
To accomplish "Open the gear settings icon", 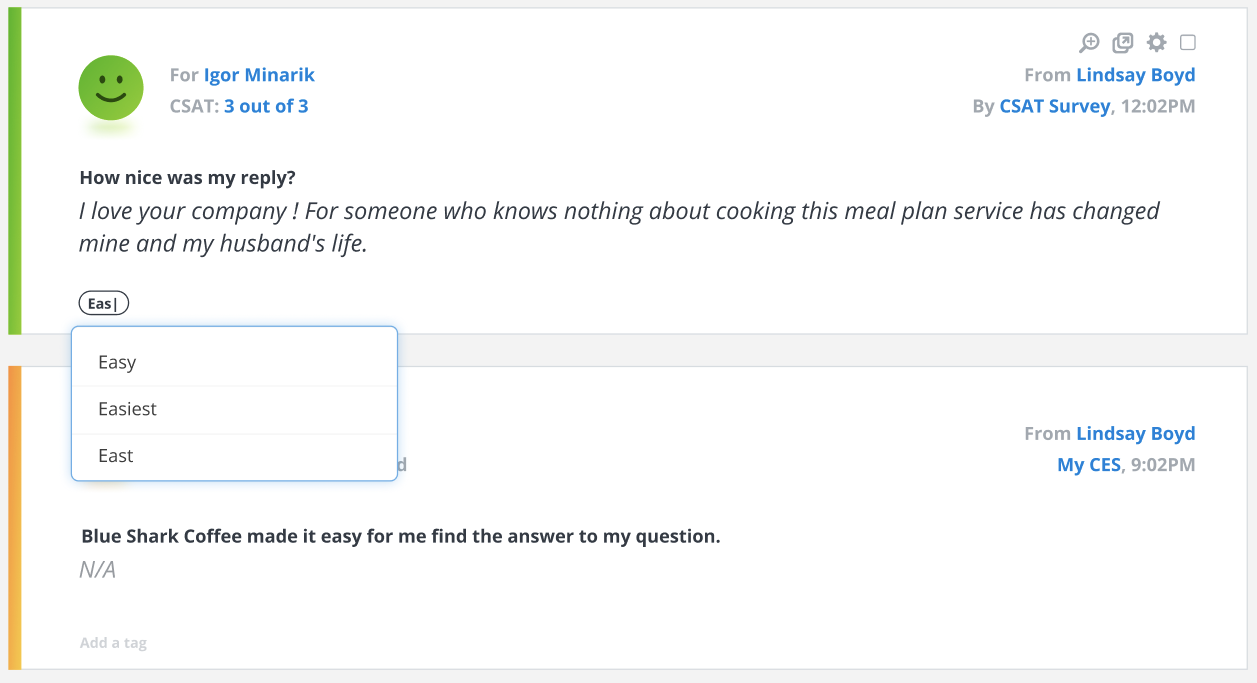I will pyautogui.click(x=1156, y=43).
